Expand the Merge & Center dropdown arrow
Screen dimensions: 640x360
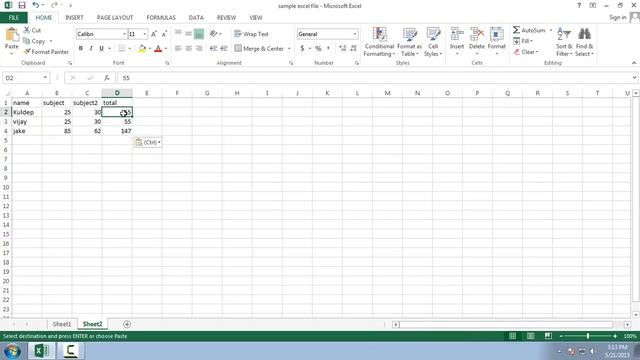pyautogui.click(x=289, y=49)
